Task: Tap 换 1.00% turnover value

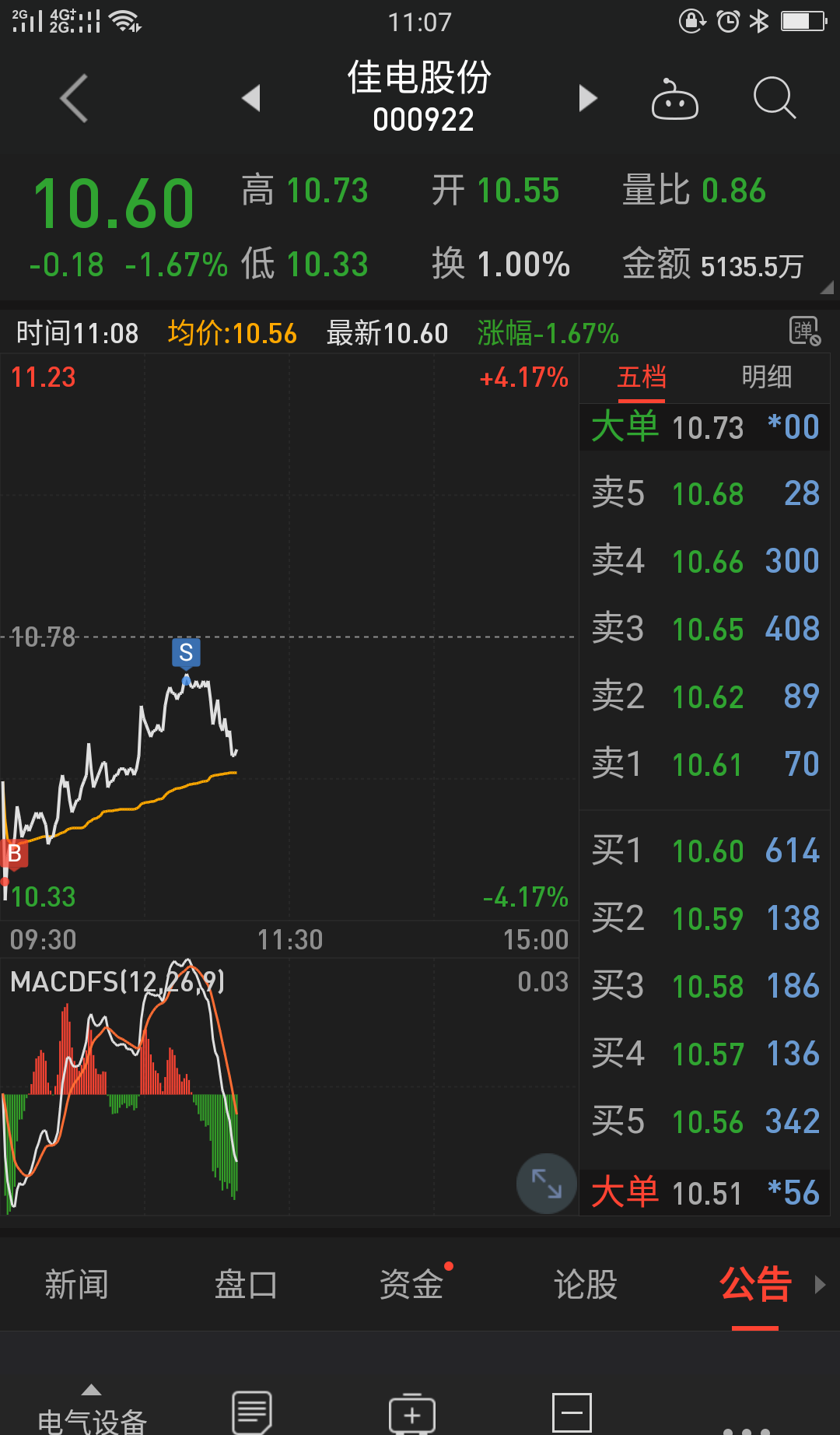Action: click(501, 265)
